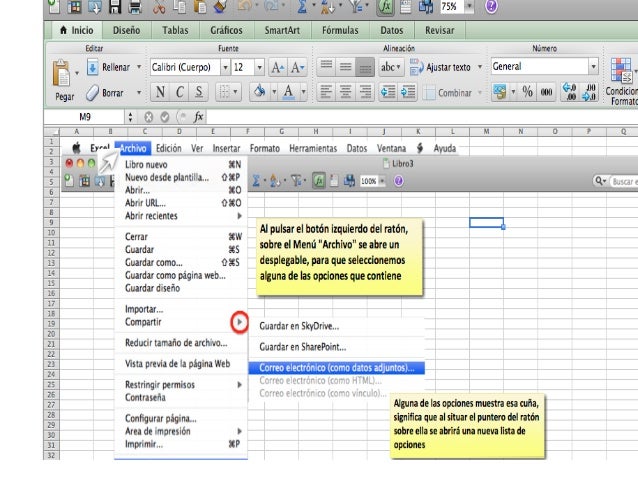Open Condicional Formato icon
This screenshot has width=638, height=479.
click(x=621, y=70)
